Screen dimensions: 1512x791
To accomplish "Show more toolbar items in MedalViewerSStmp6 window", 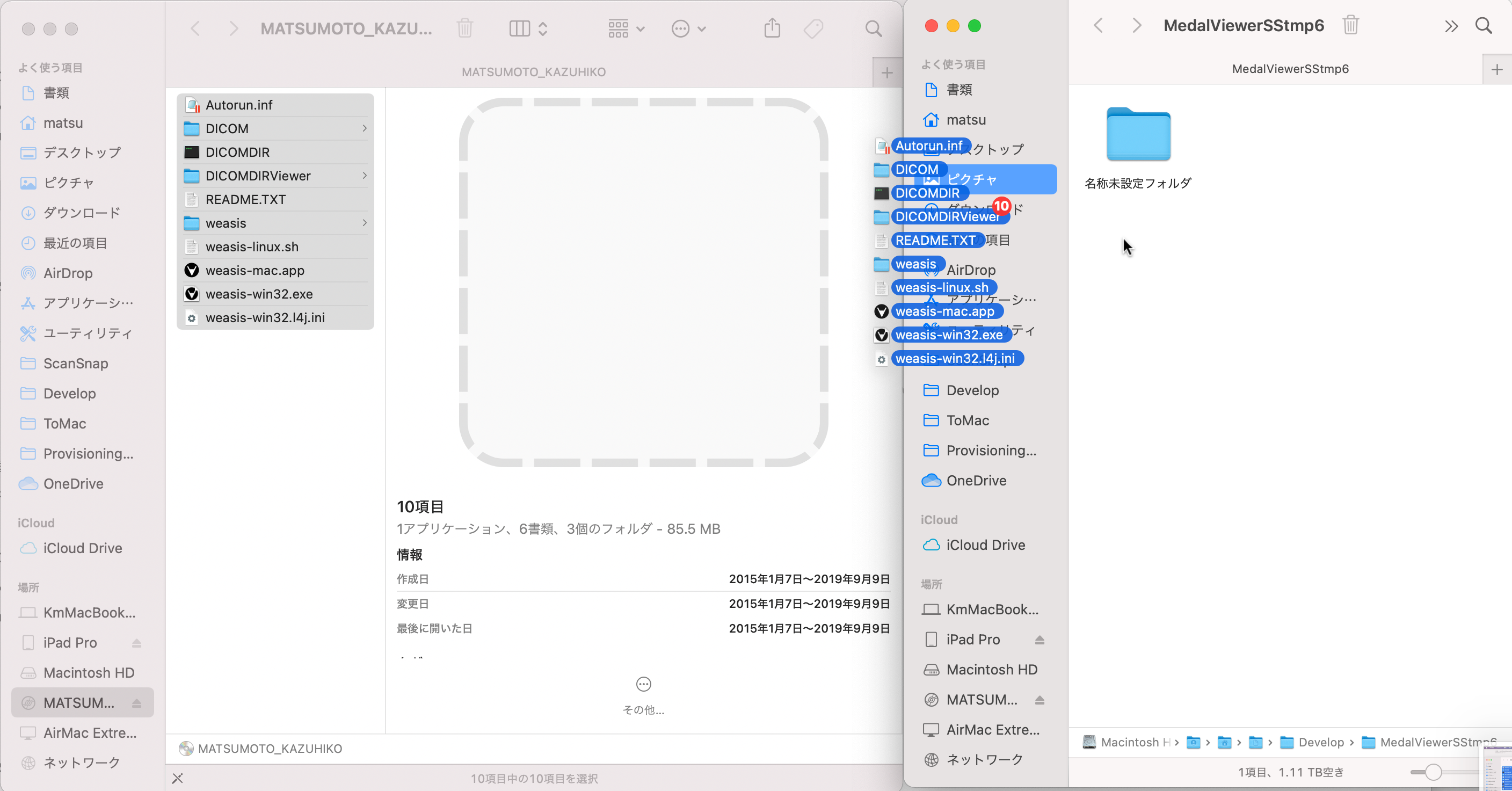I will coord(1450,26).
